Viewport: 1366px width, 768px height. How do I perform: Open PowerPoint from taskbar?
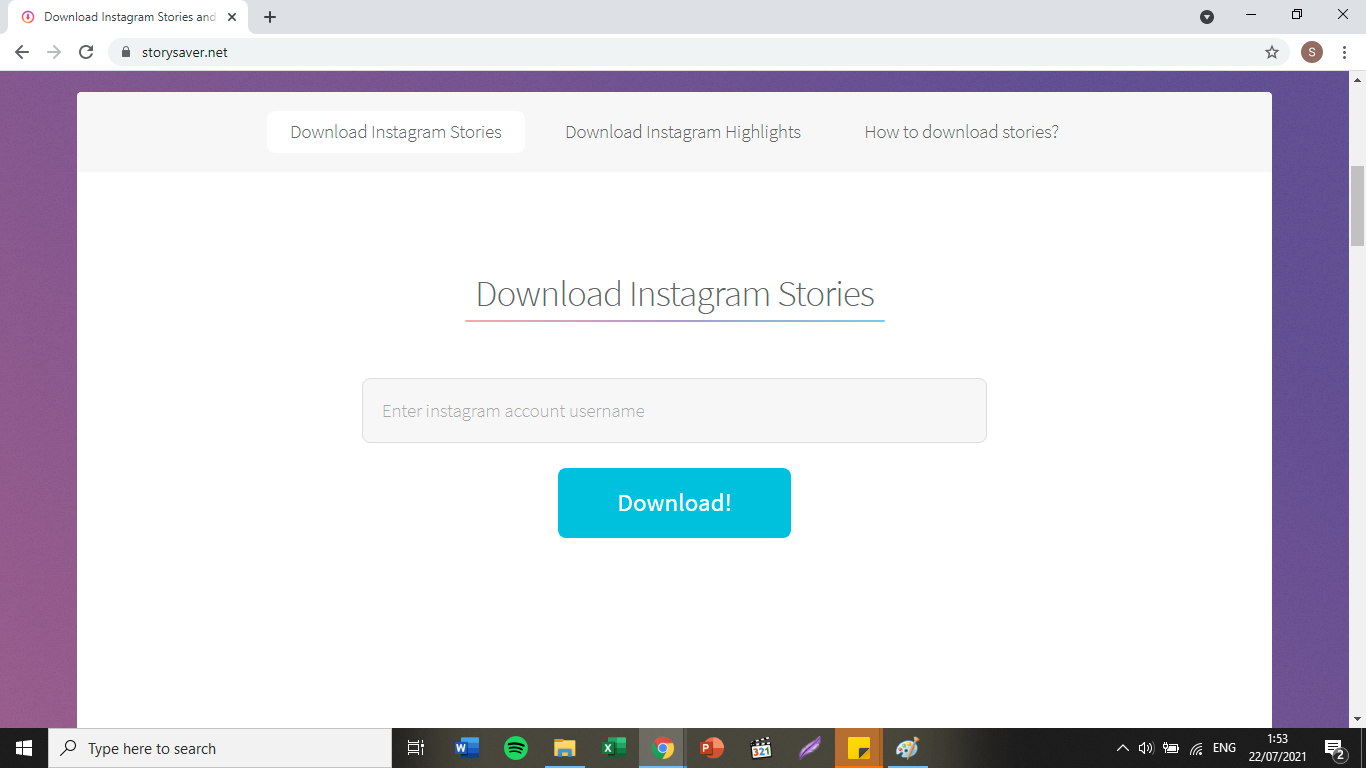[x=712, y=748]
